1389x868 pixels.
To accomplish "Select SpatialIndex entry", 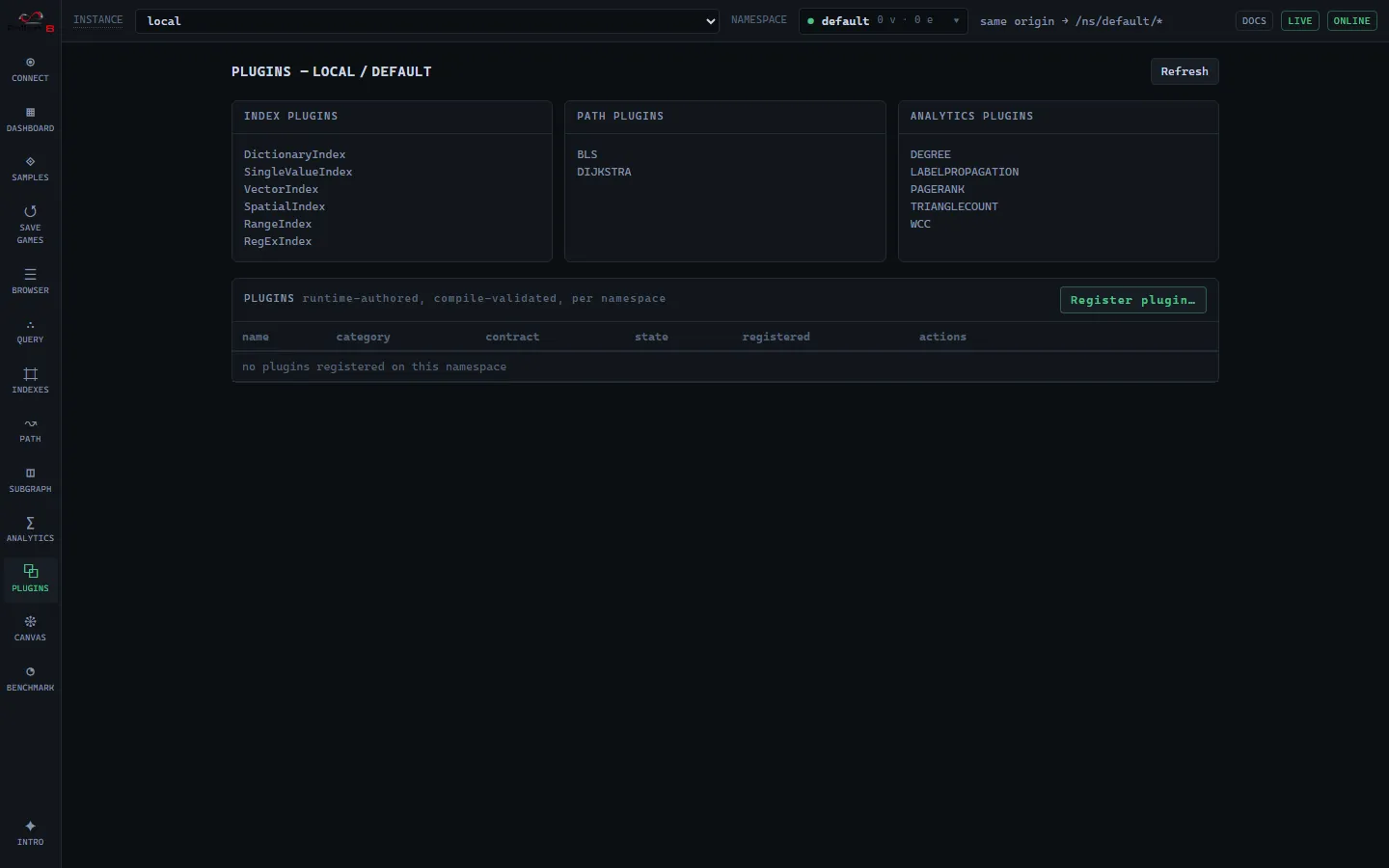I will pos(285,206).
